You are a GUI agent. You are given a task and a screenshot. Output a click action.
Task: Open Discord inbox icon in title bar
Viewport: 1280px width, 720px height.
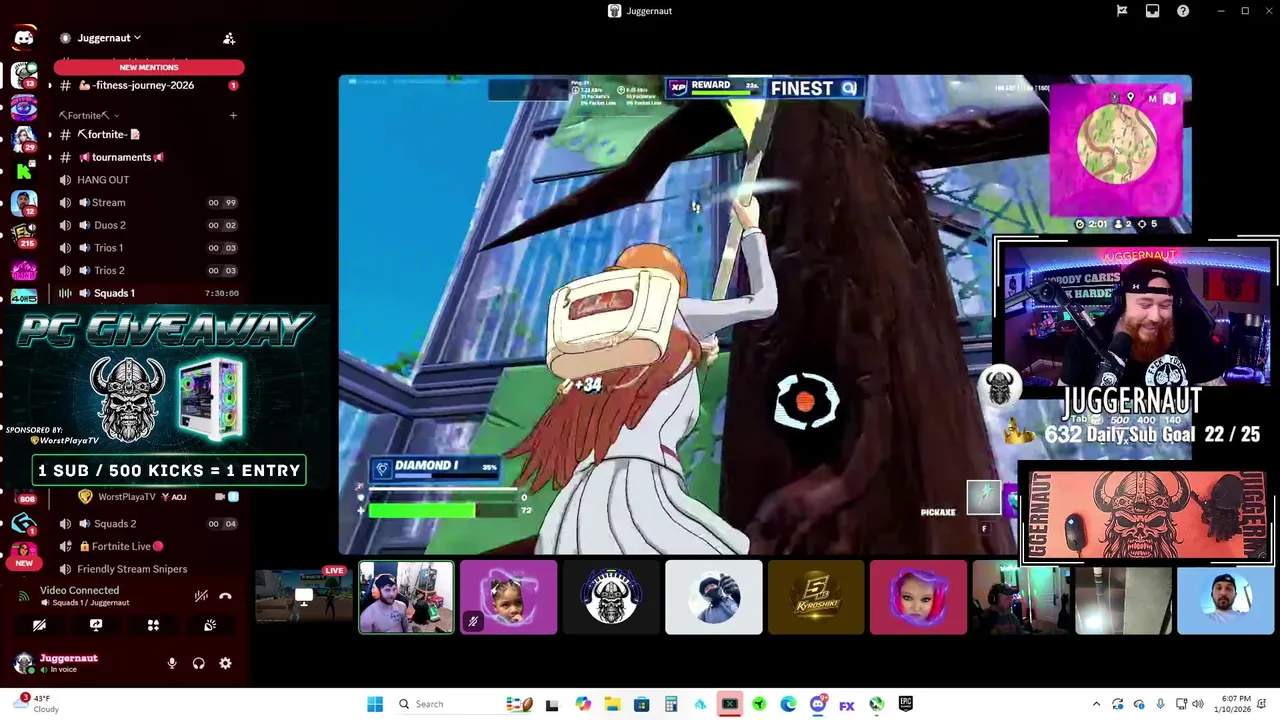(1152, 11)
